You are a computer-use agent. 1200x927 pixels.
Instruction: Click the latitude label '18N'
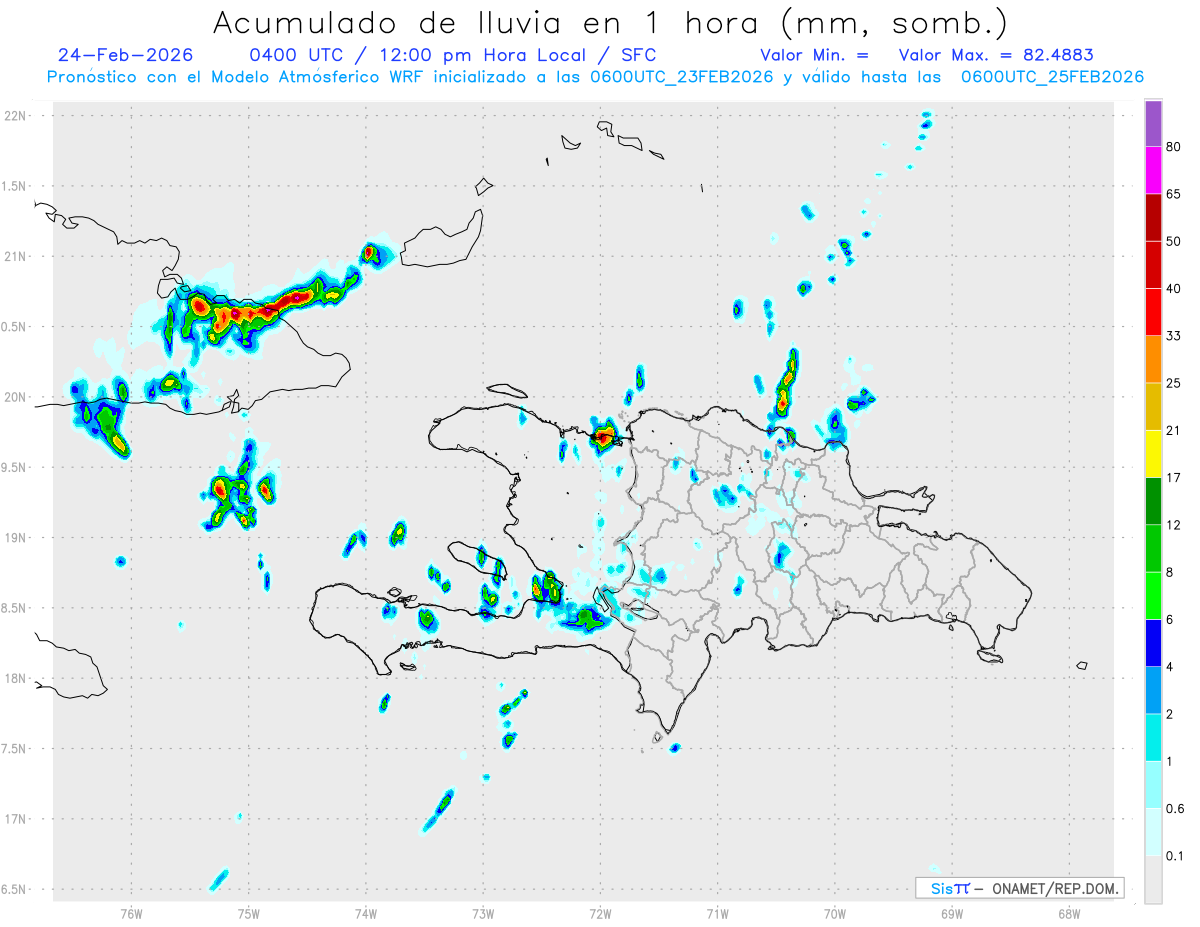coord(15,679)
